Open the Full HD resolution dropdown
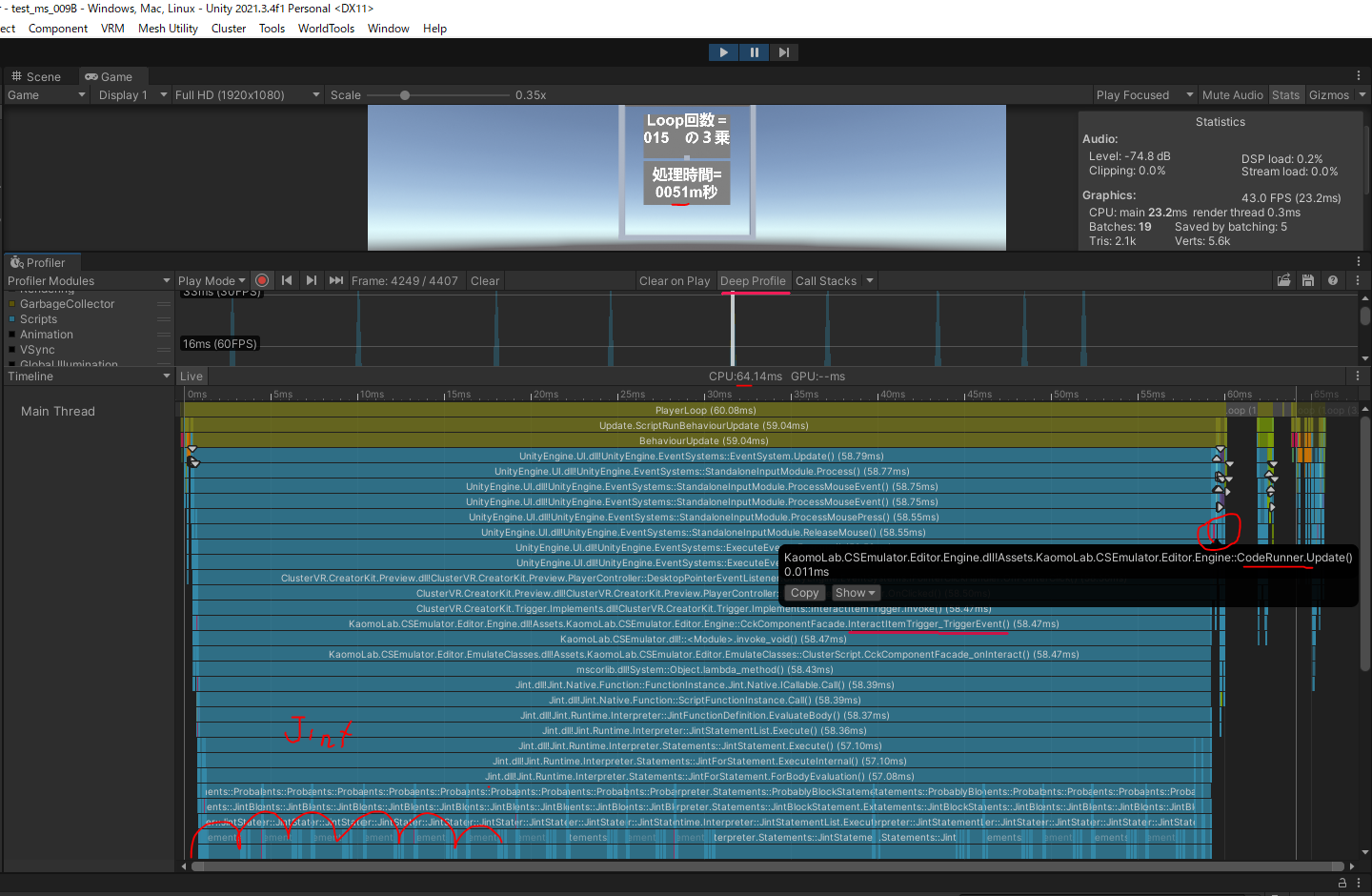The image size is (1372, 896). click(247, 94)
